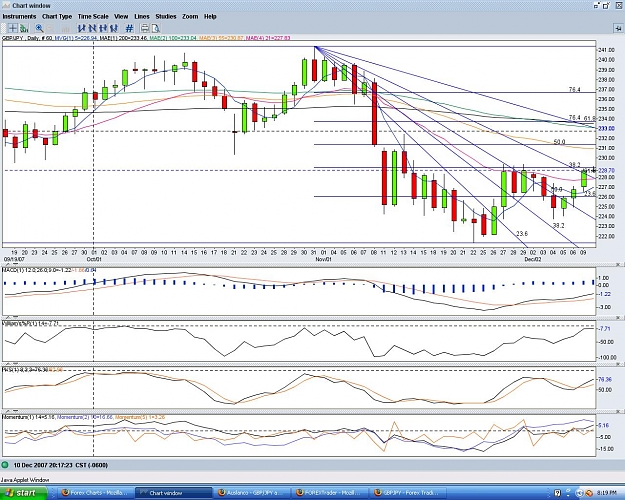The image size is (625, 500).
Task: Collapse the RSI panel using divider arrows
Action: 11,364
